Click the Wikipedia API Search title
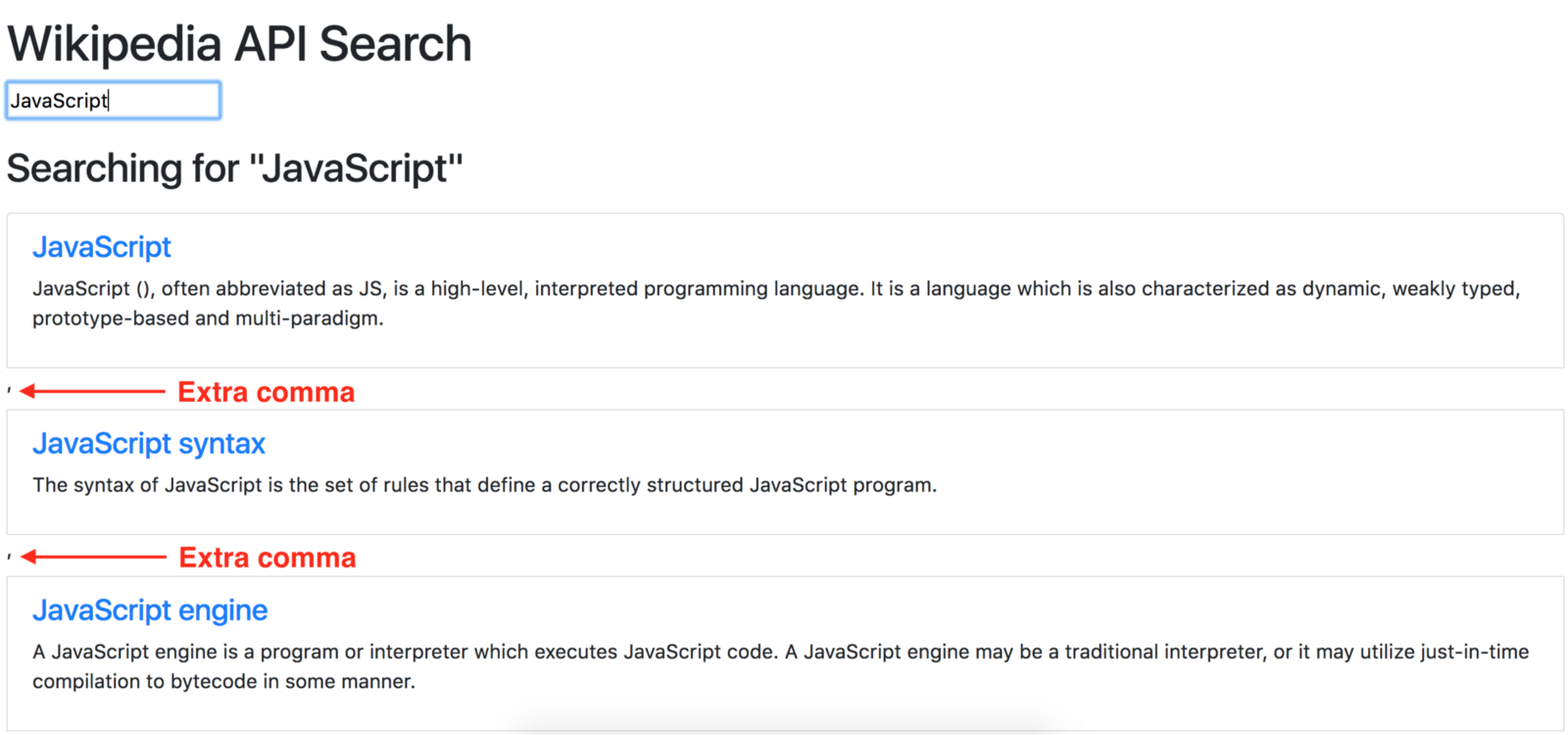This screenshot has height=735, width=1568. (x=239, y=44)
